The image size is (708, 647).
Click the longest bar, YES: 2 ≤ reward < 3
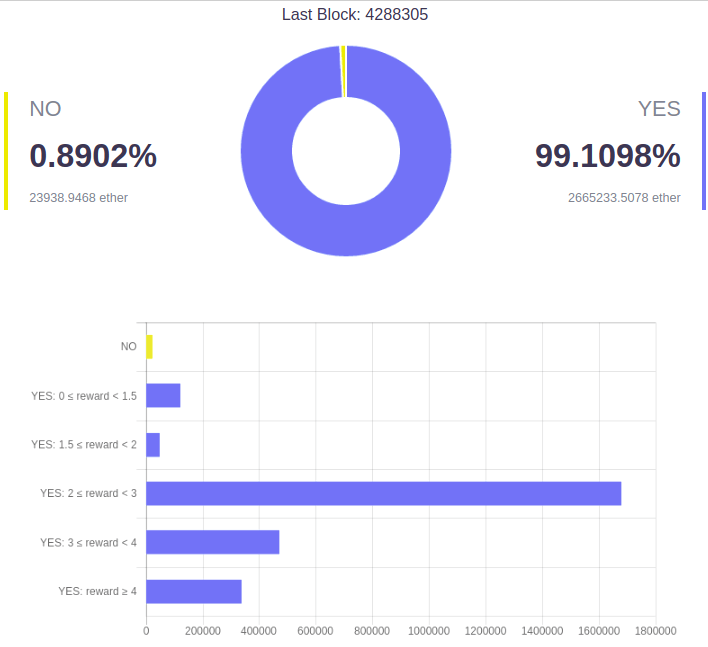[383, 494]
